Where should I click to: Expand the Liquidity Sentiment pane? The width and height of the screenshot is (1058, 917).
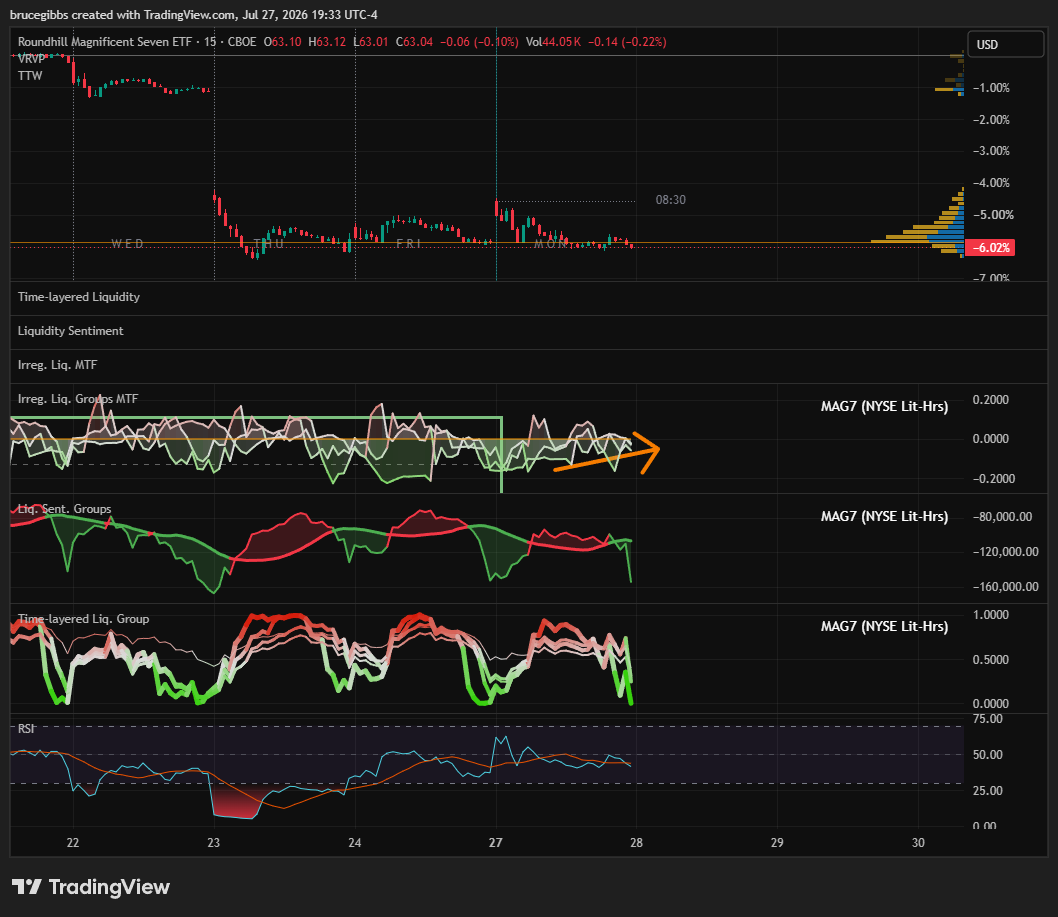pos(70,331)
